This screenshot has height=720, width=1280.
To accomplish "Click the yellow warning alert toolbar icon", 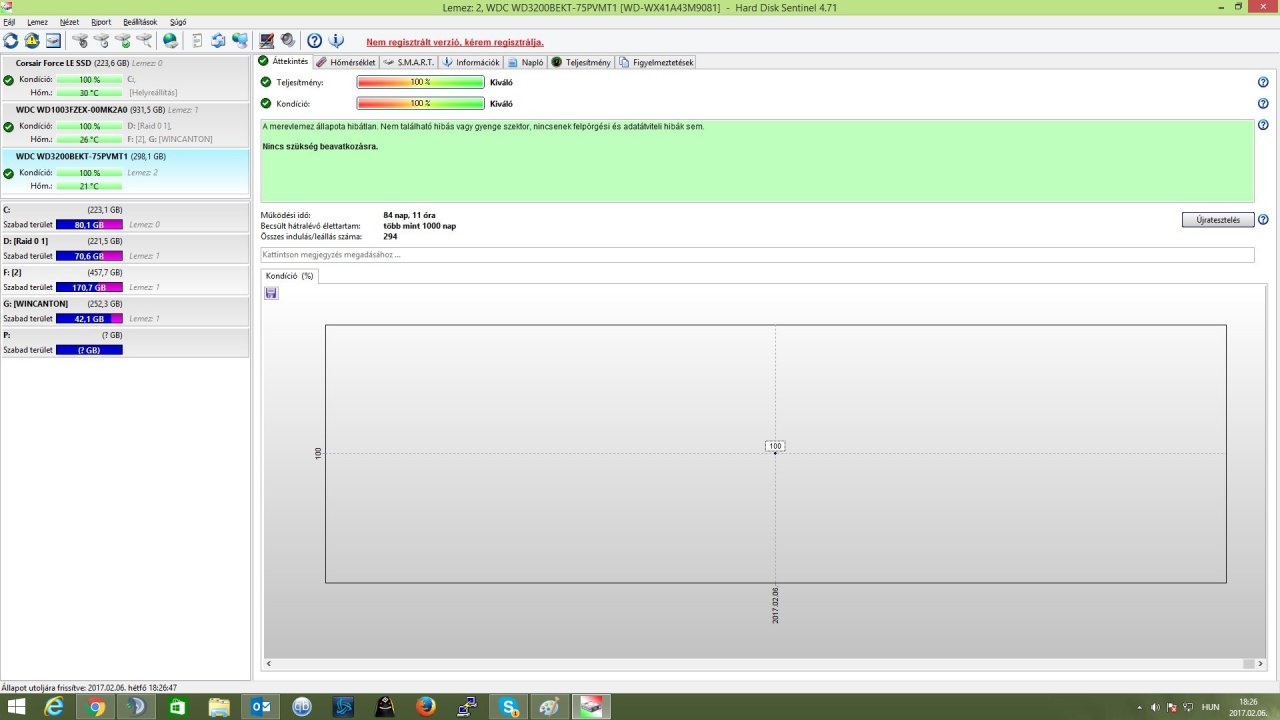I will (x=32, y=41).
